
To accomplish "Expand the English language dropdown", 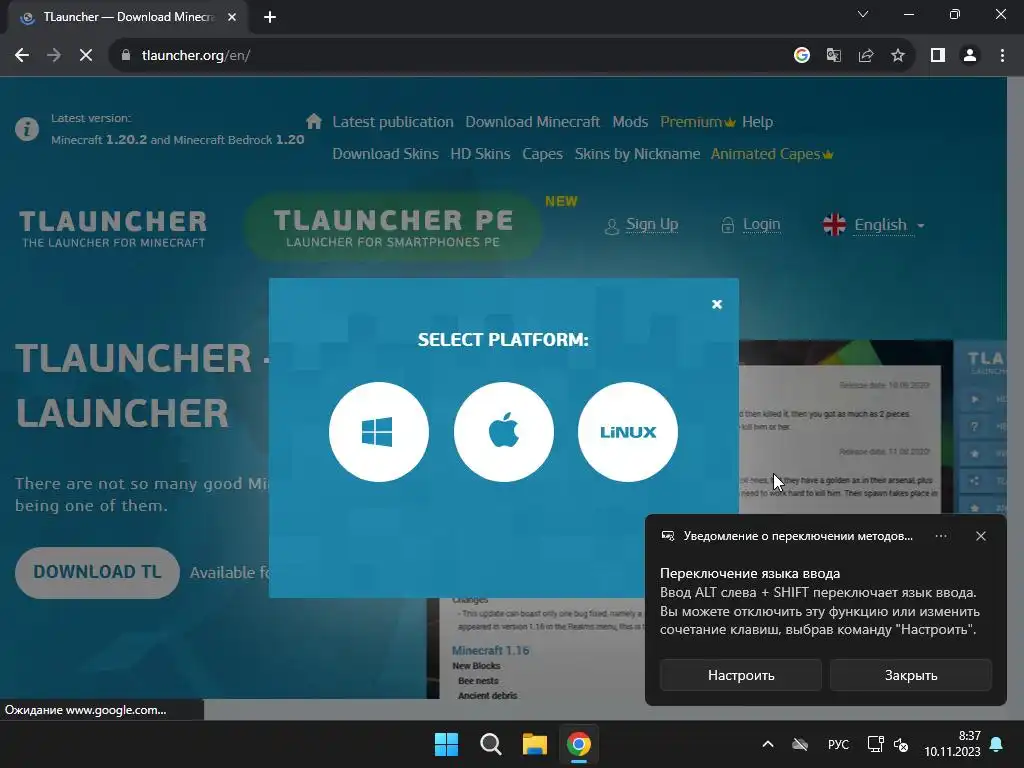I will click(874, 225).
